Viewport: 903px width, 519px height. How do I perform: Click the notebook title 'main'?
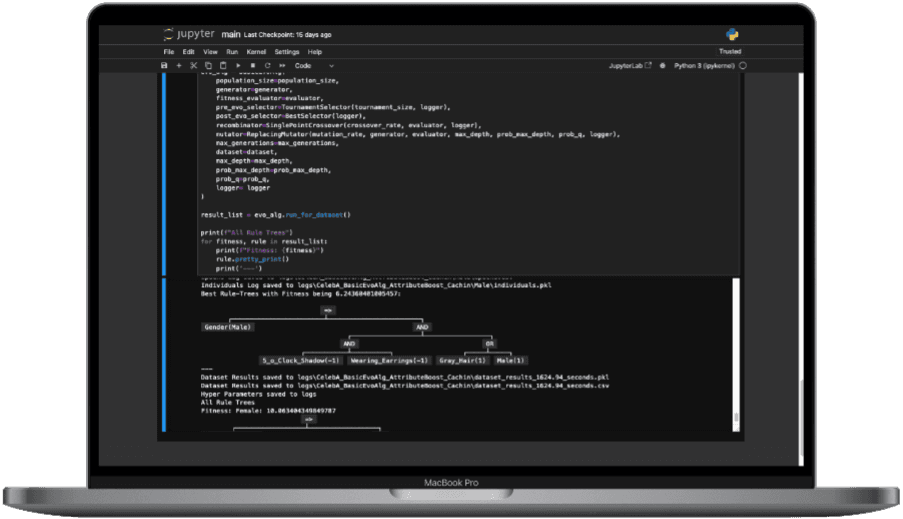pyautogui.click(x=231, y=35)
